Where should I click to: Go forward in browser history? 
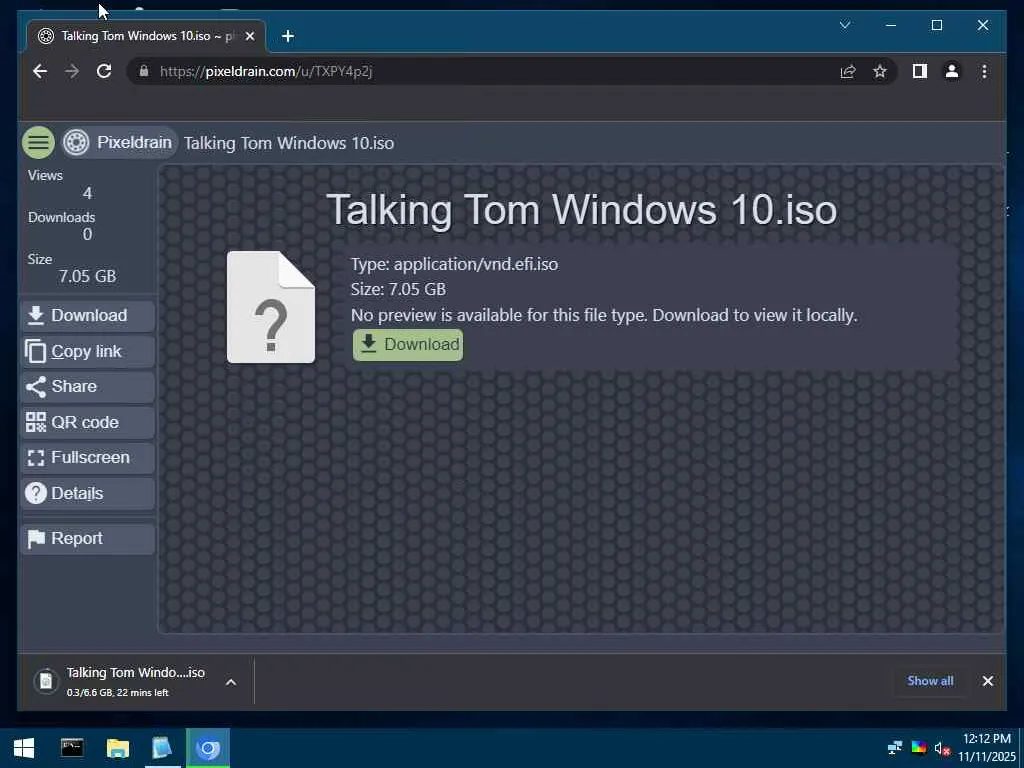point(72,71)
